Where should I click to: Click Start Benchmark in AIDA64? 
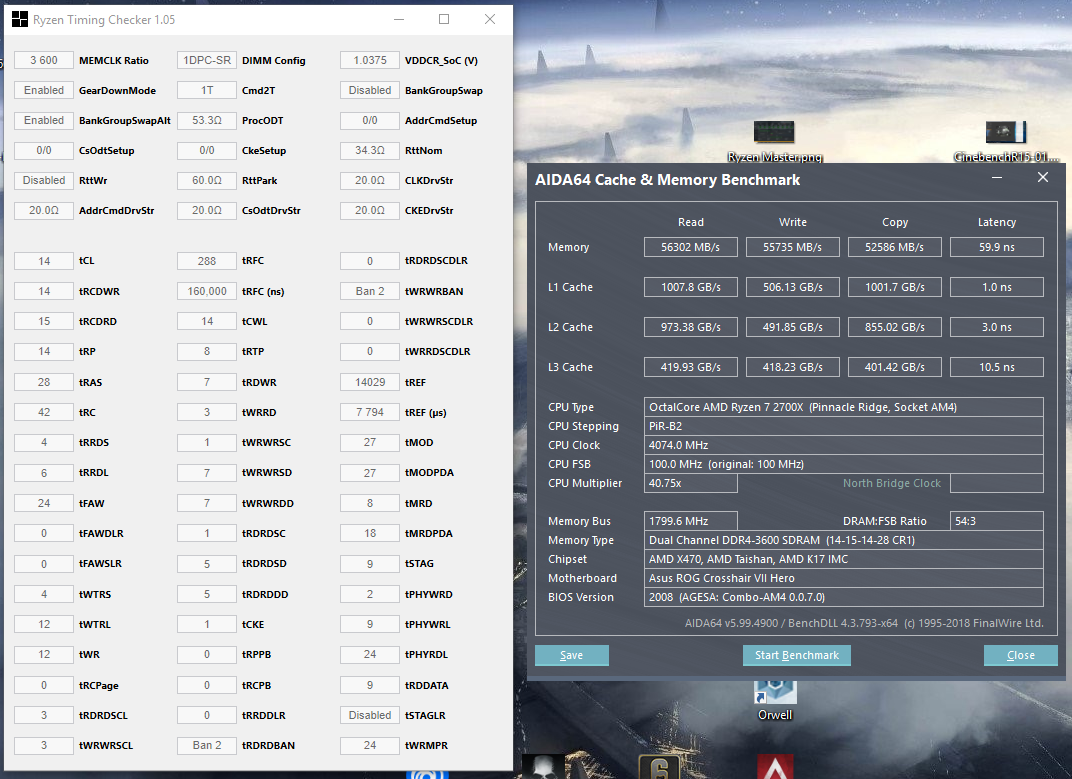[796, 655]
